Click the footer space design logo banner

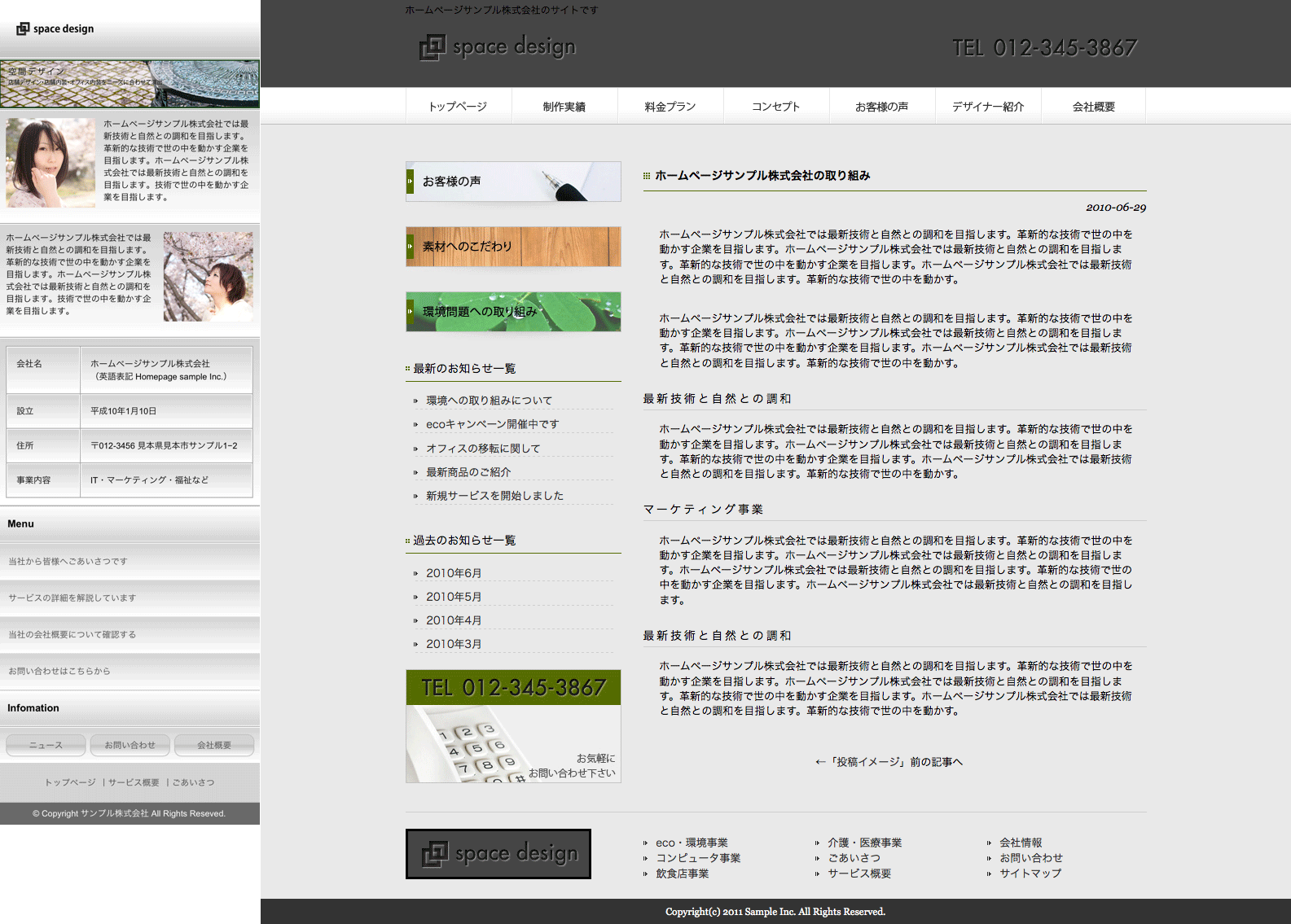tap(498, 854)
